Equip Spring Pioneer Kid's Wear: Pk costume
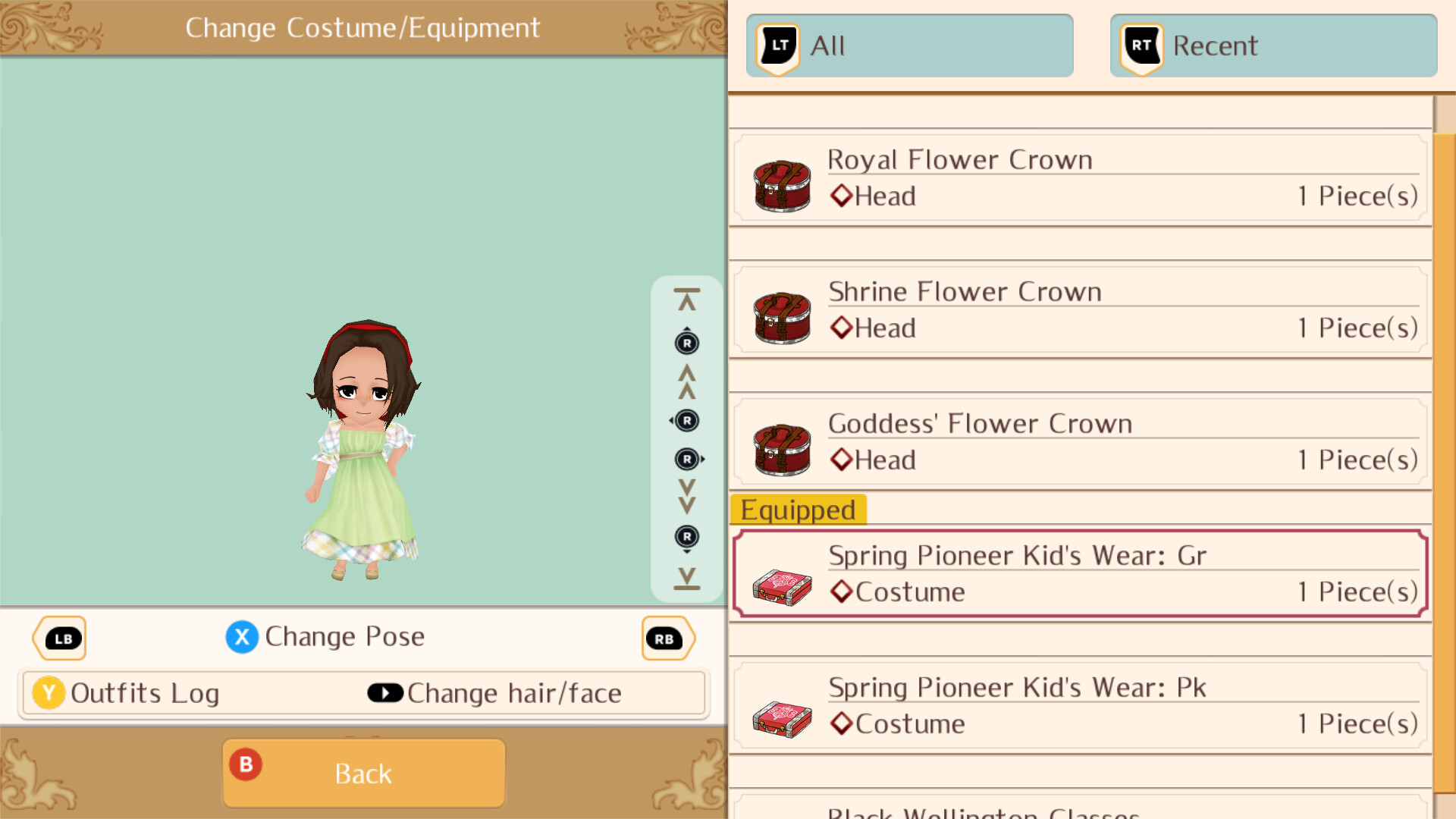Viewport: 1456px width, 819px height. pyautogui.click(x=1080, y=706)
